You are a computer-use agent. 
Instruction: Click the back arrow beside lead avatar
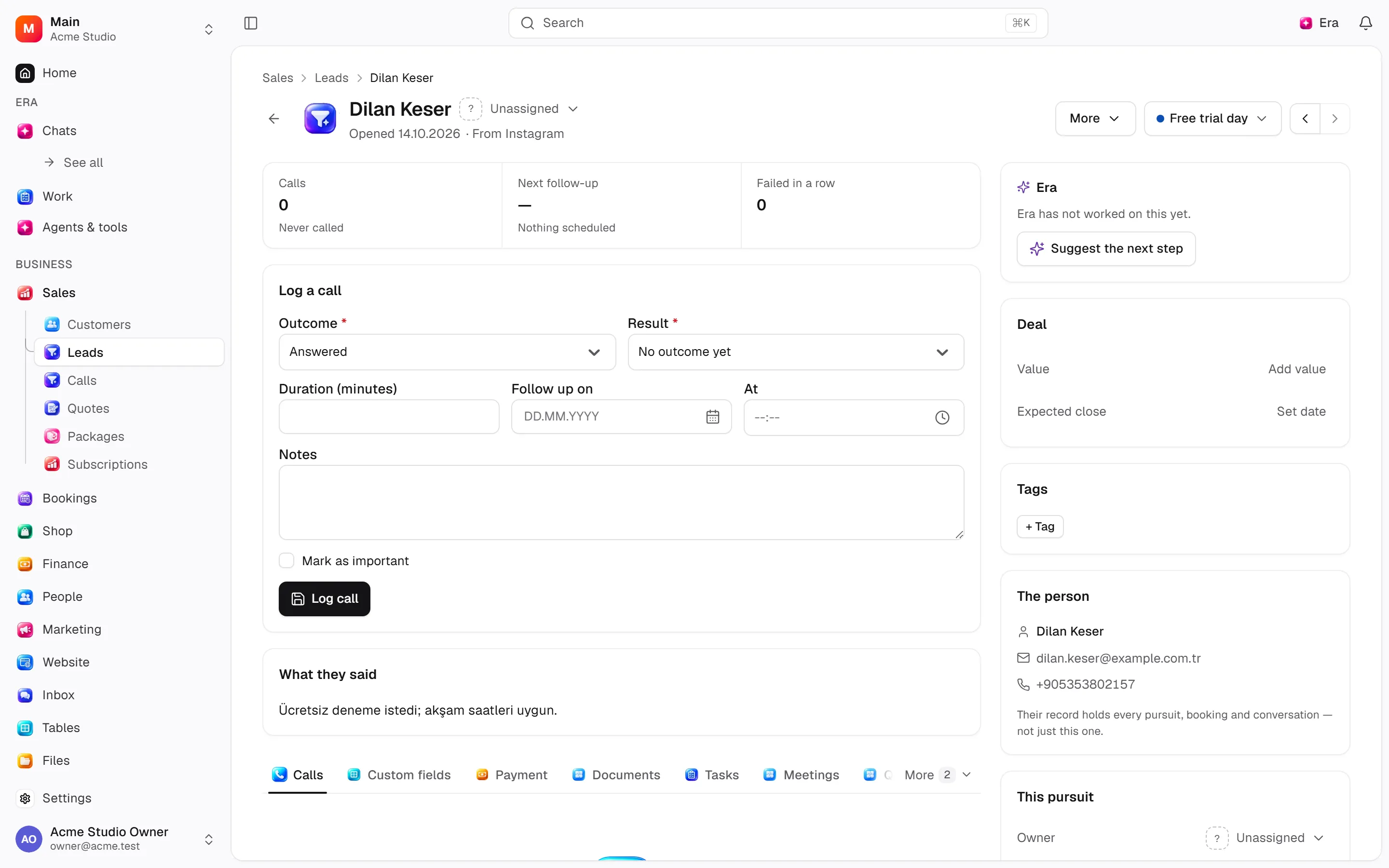point(274,119)
